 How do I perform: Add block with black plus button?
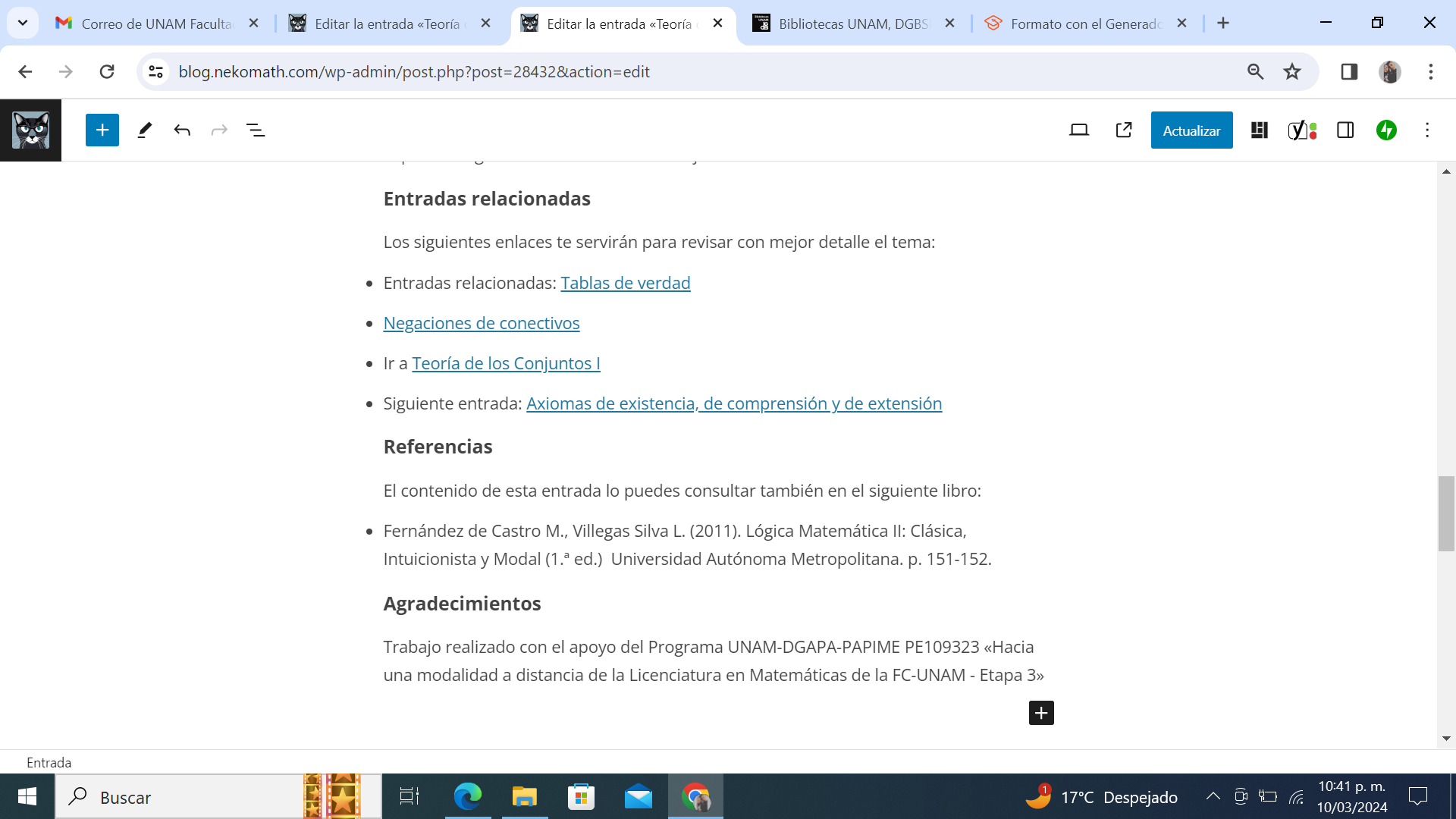tap(1041, 713)
